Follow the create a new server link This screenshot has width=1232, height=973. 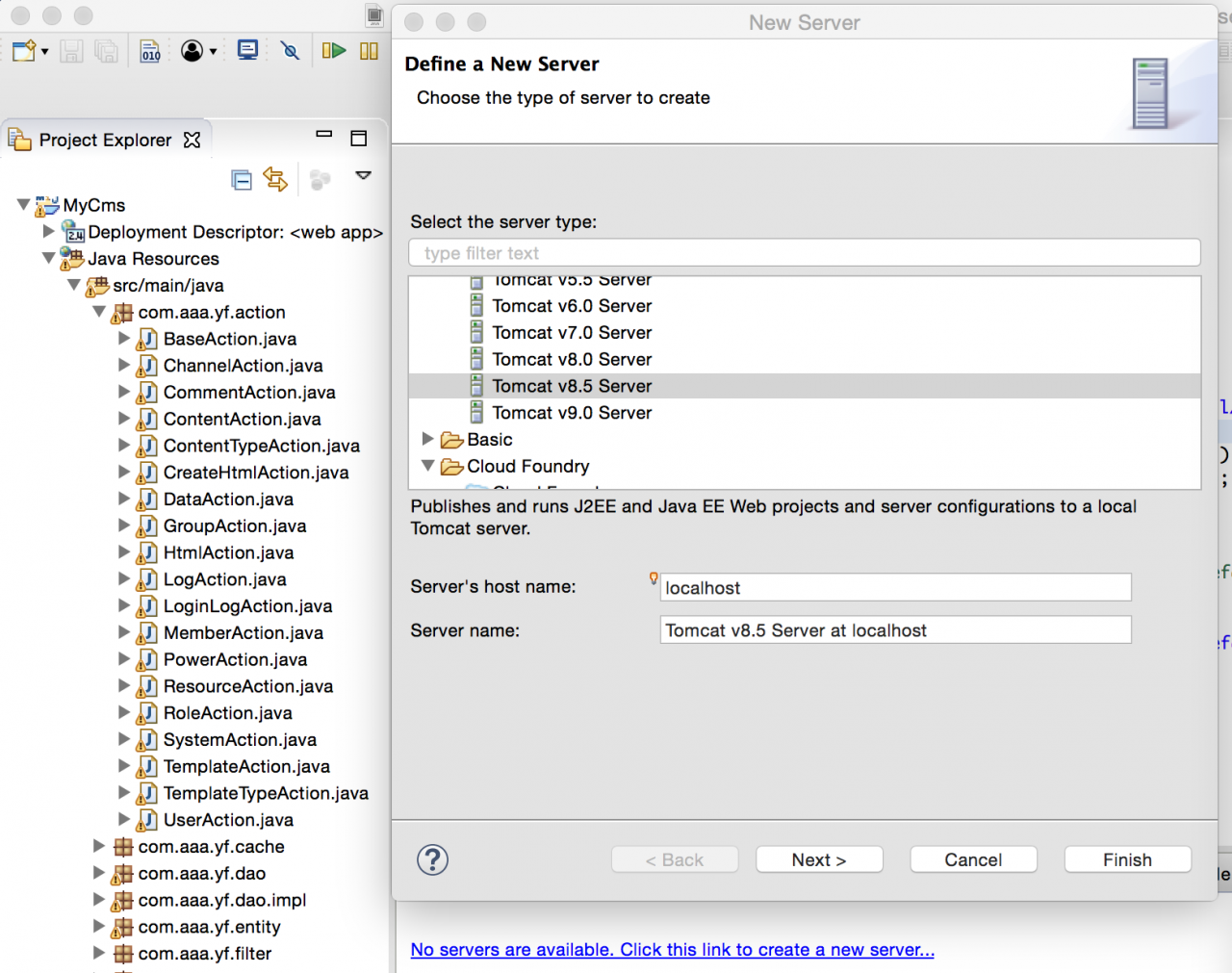tap(672, 950)
